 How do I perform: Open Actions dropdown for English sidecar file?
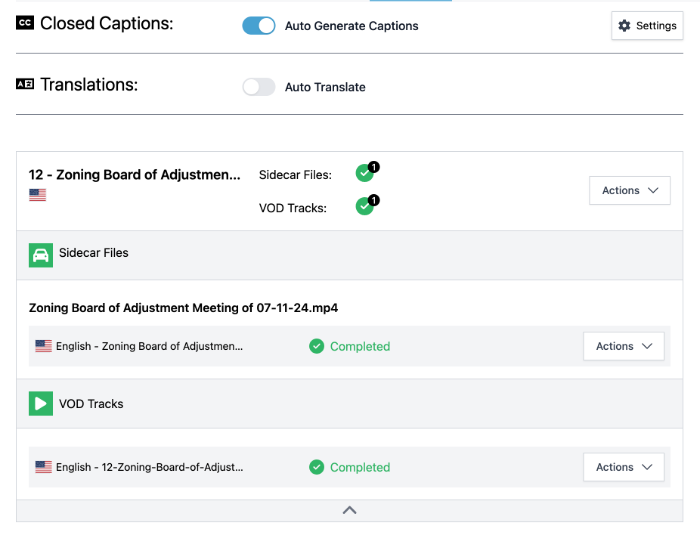point(623,346)
